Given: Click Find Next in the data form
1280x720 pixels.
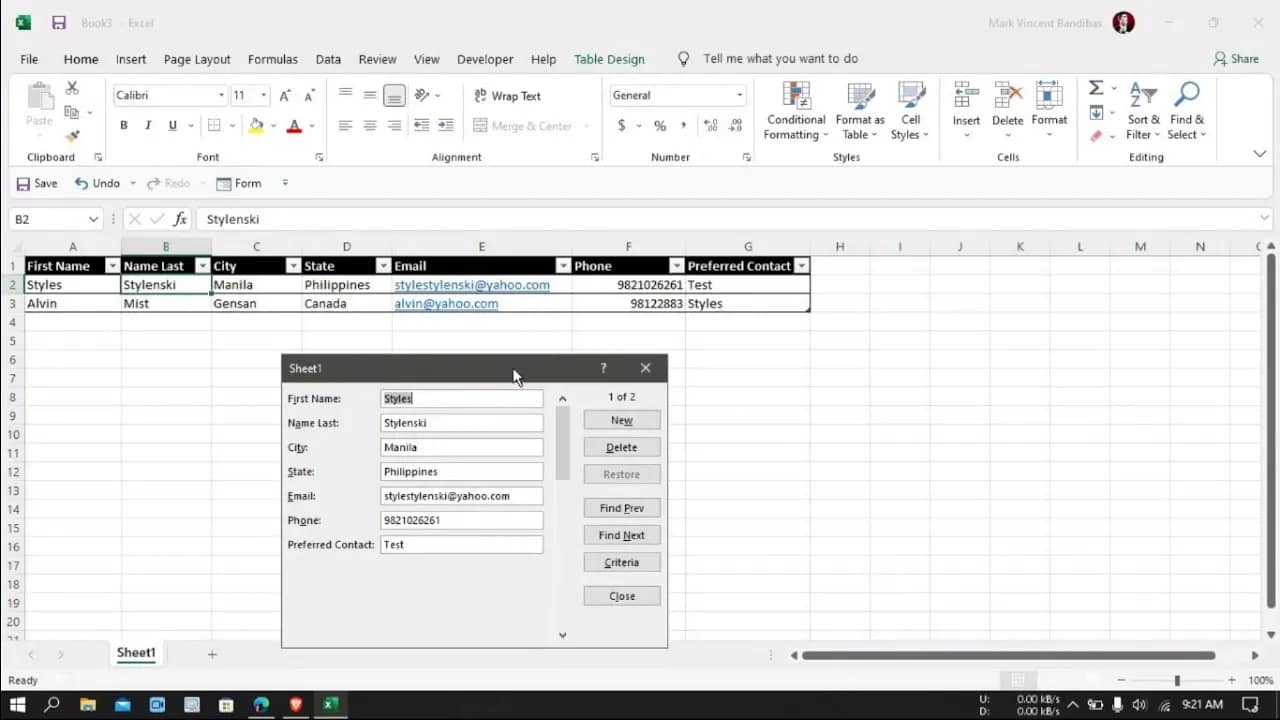Looking at the screenshot, I should pyautogui.click(x=621, y=534).
